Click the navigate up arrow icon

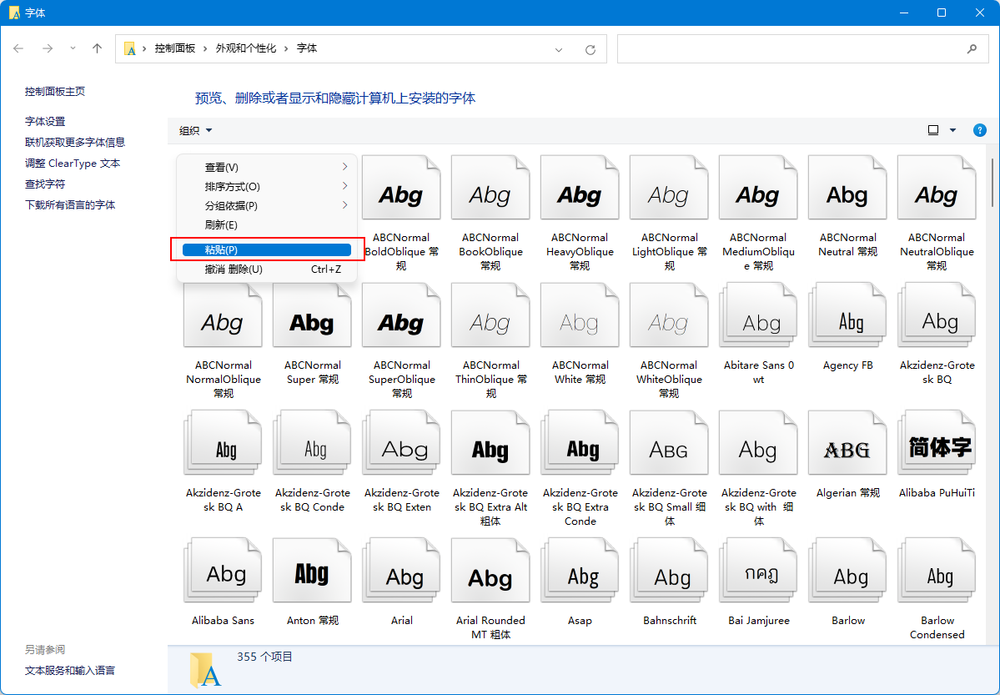pos(96,48)
